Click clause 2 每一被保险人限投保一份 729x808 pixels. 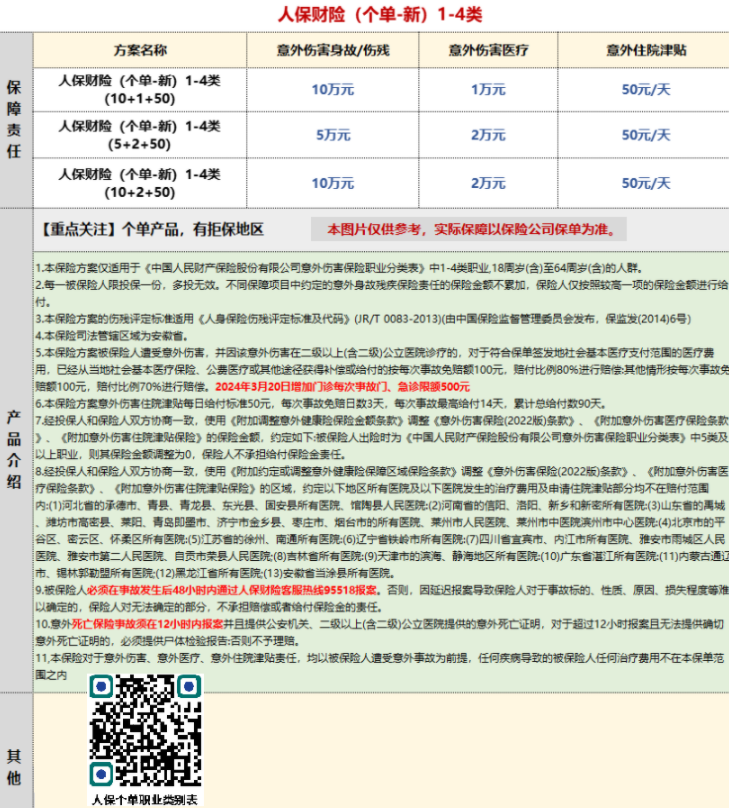click(x=381, y=293)
